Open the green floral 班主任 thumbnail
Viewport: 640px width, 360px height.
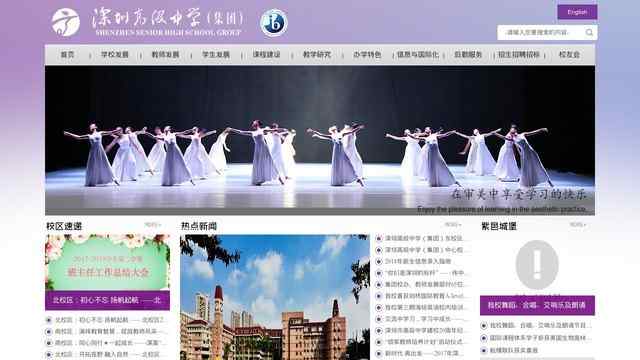pos(107,262)
